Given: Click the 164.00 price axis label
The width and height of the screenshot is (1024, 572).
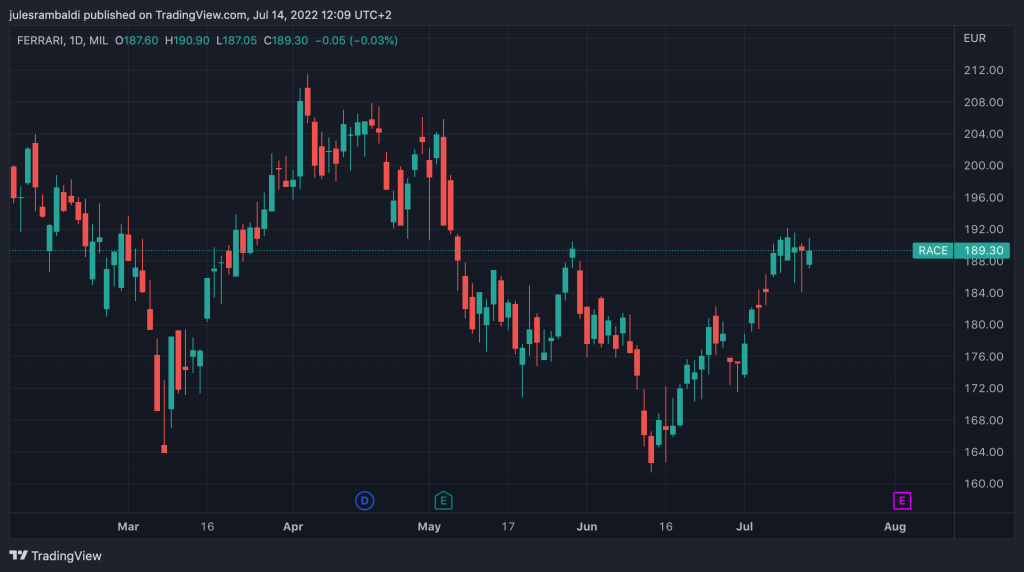Looking at the screenshot, I should 984,452.
